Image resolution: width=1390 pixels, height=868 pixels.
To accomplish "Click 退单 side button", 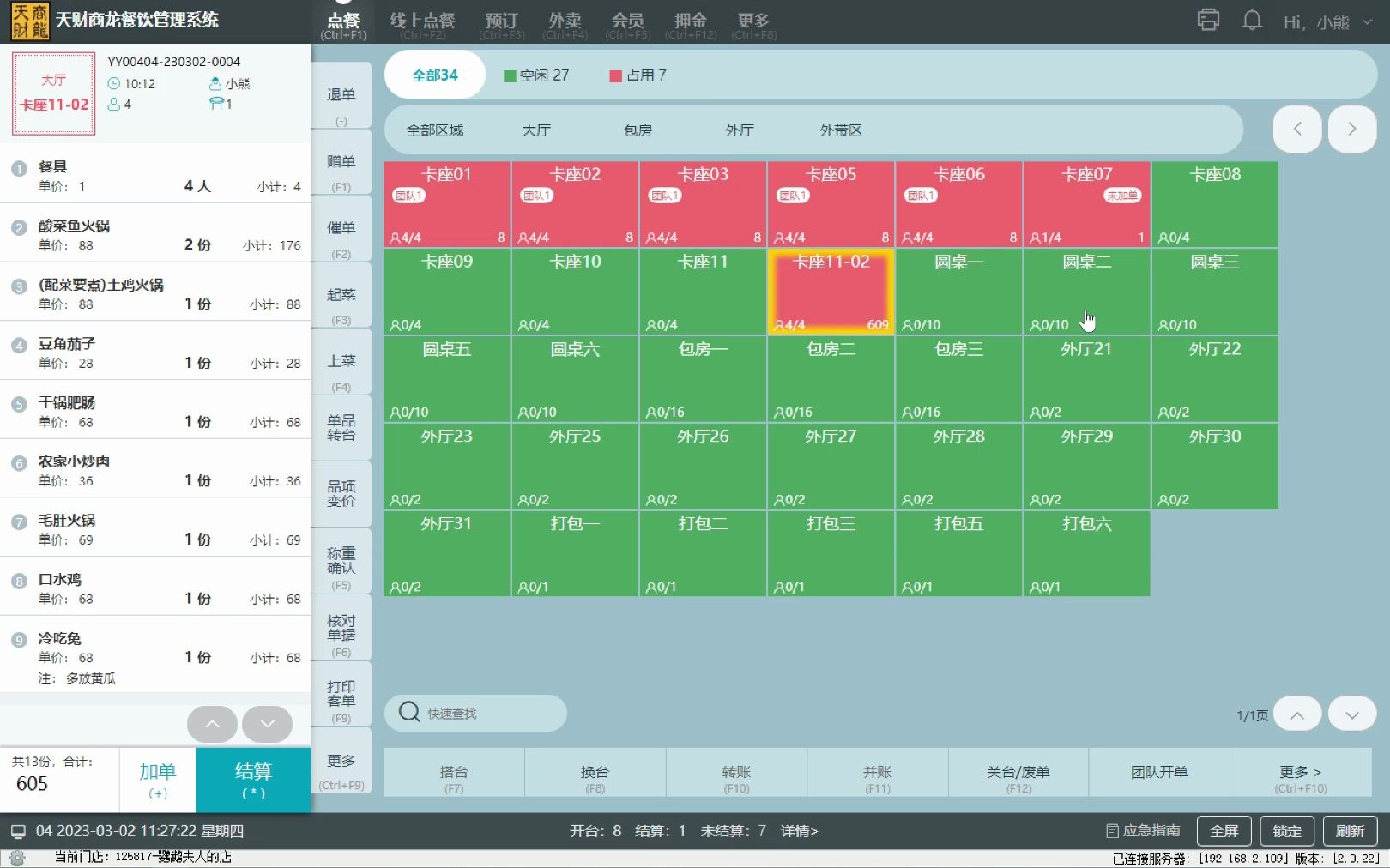I will pos(341,95).
